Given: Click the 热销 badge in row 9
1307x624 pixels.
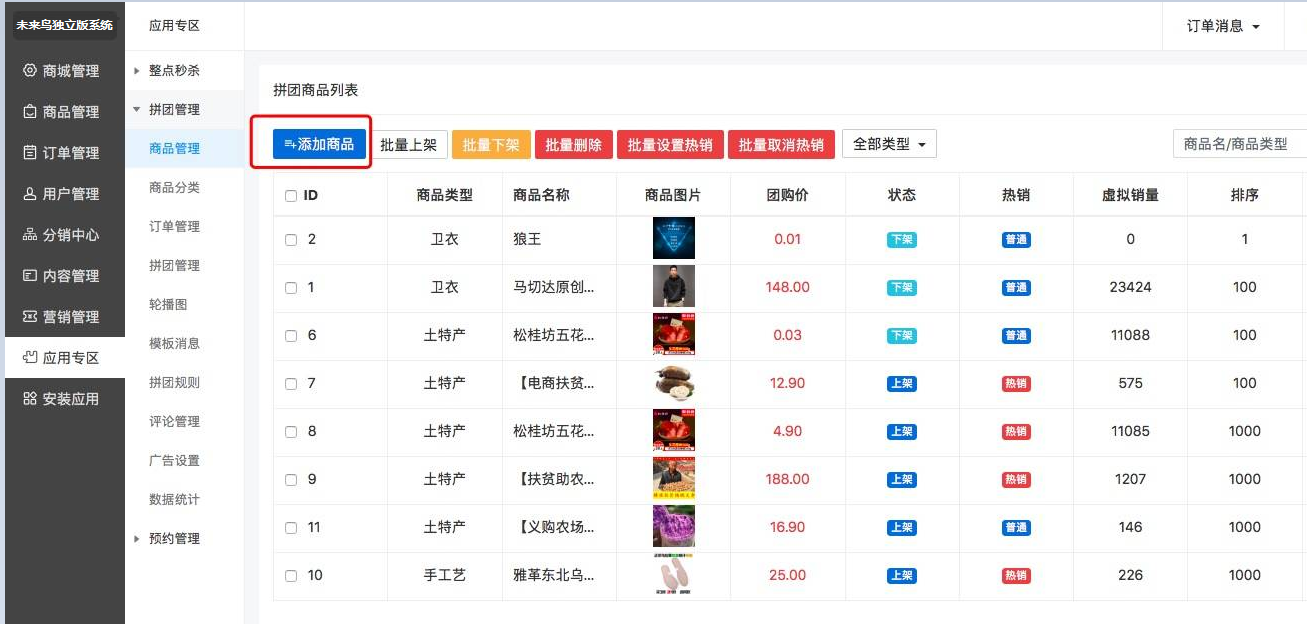Looking at the screenshot, I should (x=1016, y=480).
